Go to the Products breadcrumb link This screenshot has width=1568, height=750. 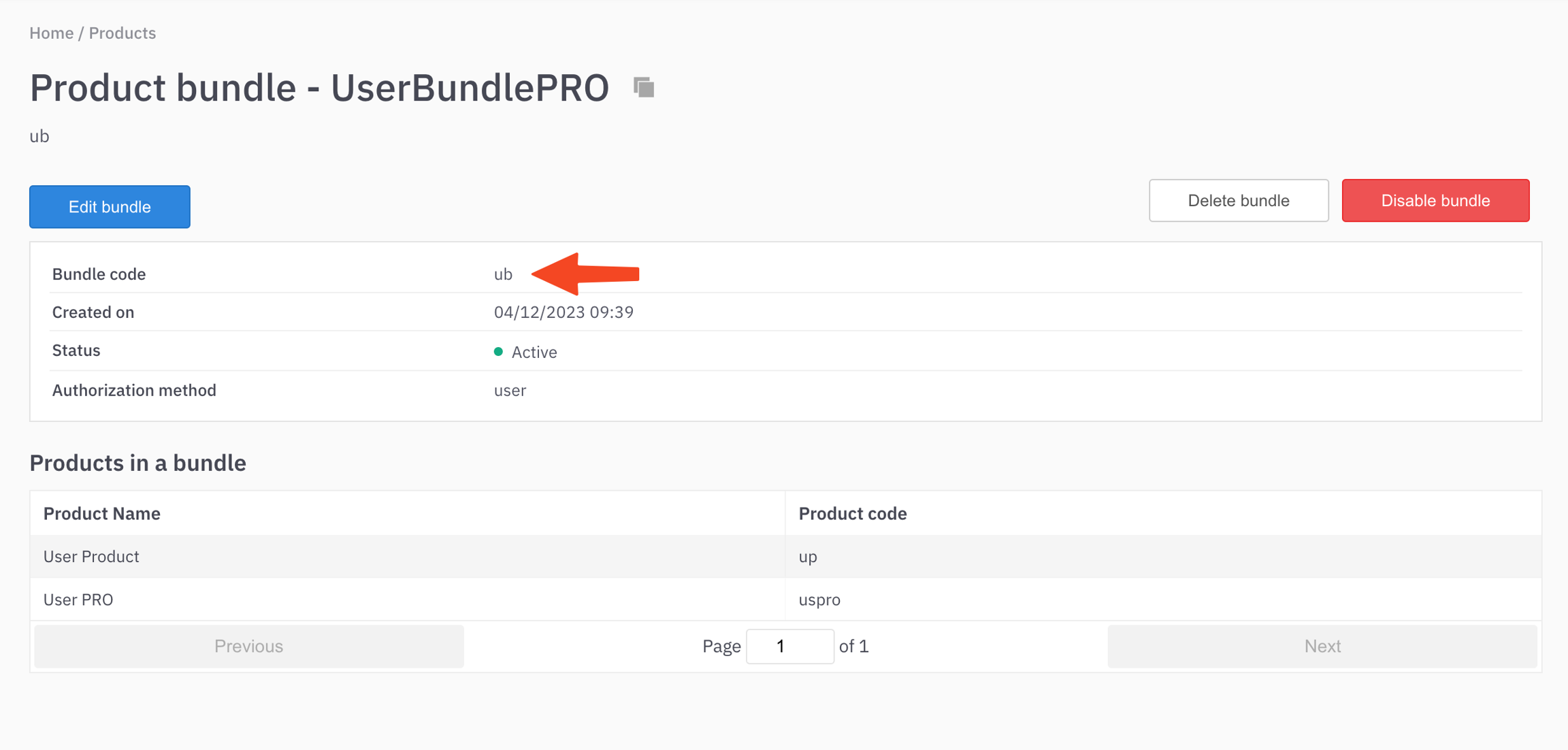point(122,33)
